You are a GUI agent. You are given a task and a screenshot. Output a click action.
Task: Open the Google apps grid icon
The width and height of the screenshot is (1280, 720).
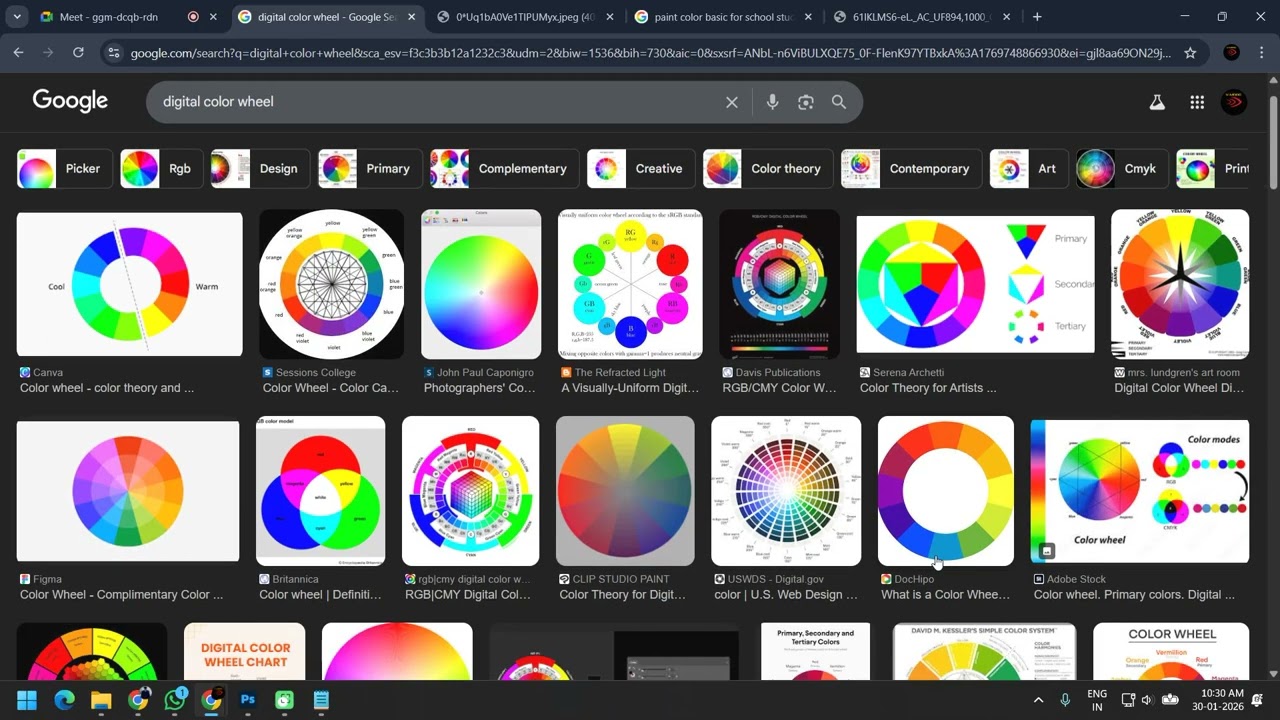click(x=1197, y=102)
